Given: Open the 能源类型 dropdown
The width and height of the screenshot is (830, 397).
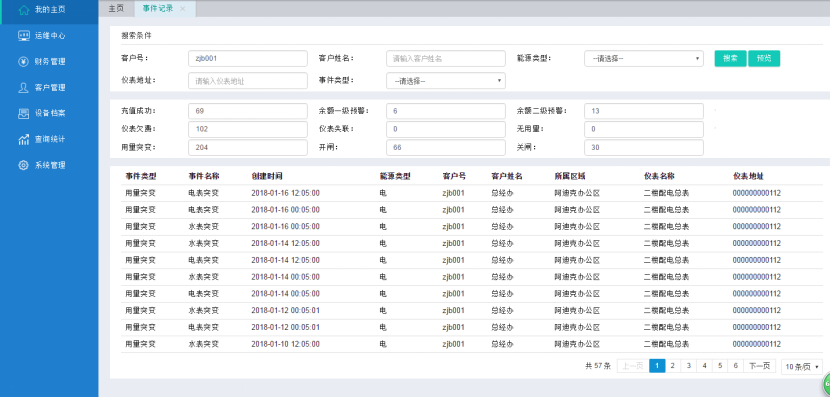Looking at the screenshot, I should [644, 59].
